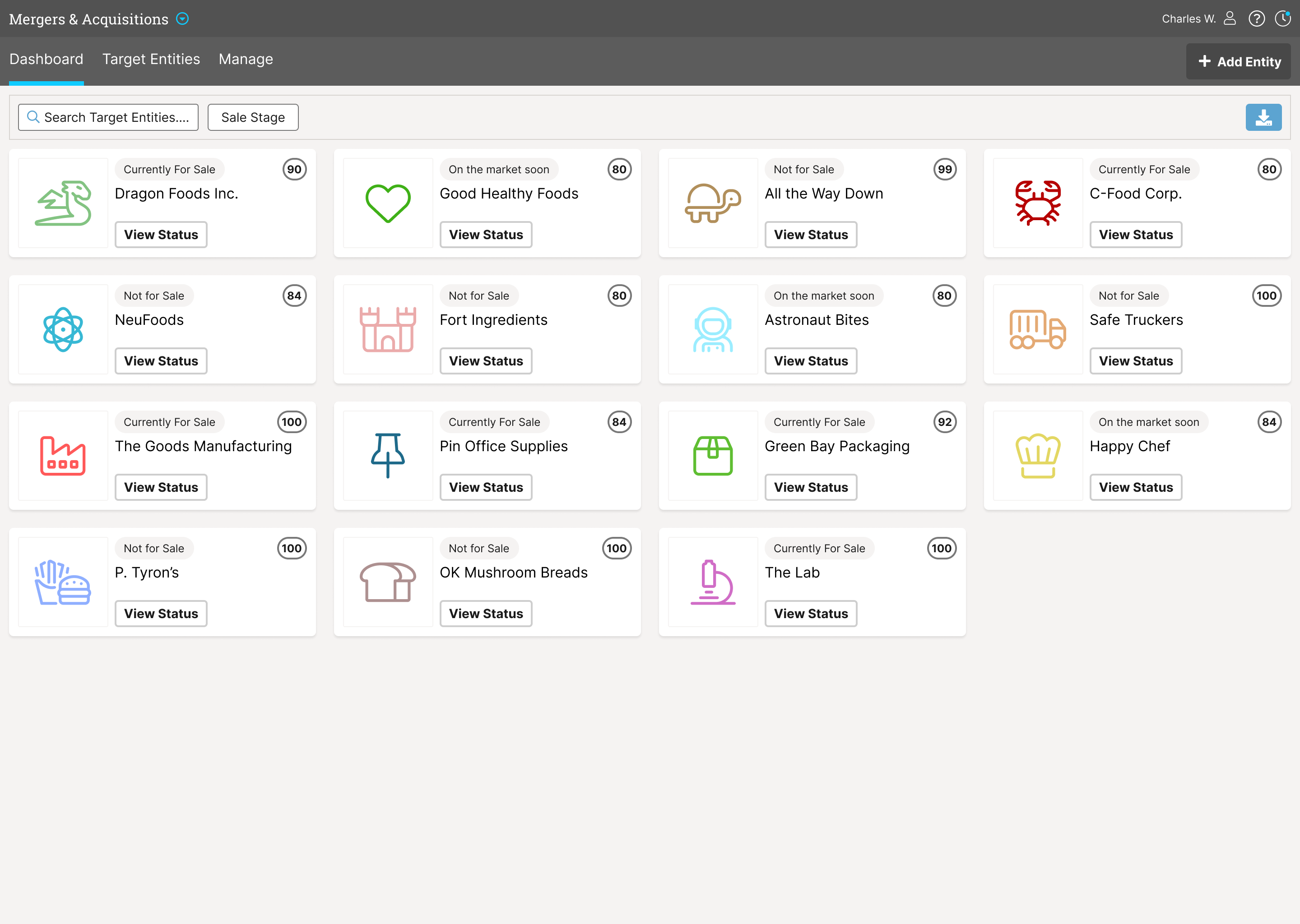Click the help question mark icon

click(x=1257, y=18)
